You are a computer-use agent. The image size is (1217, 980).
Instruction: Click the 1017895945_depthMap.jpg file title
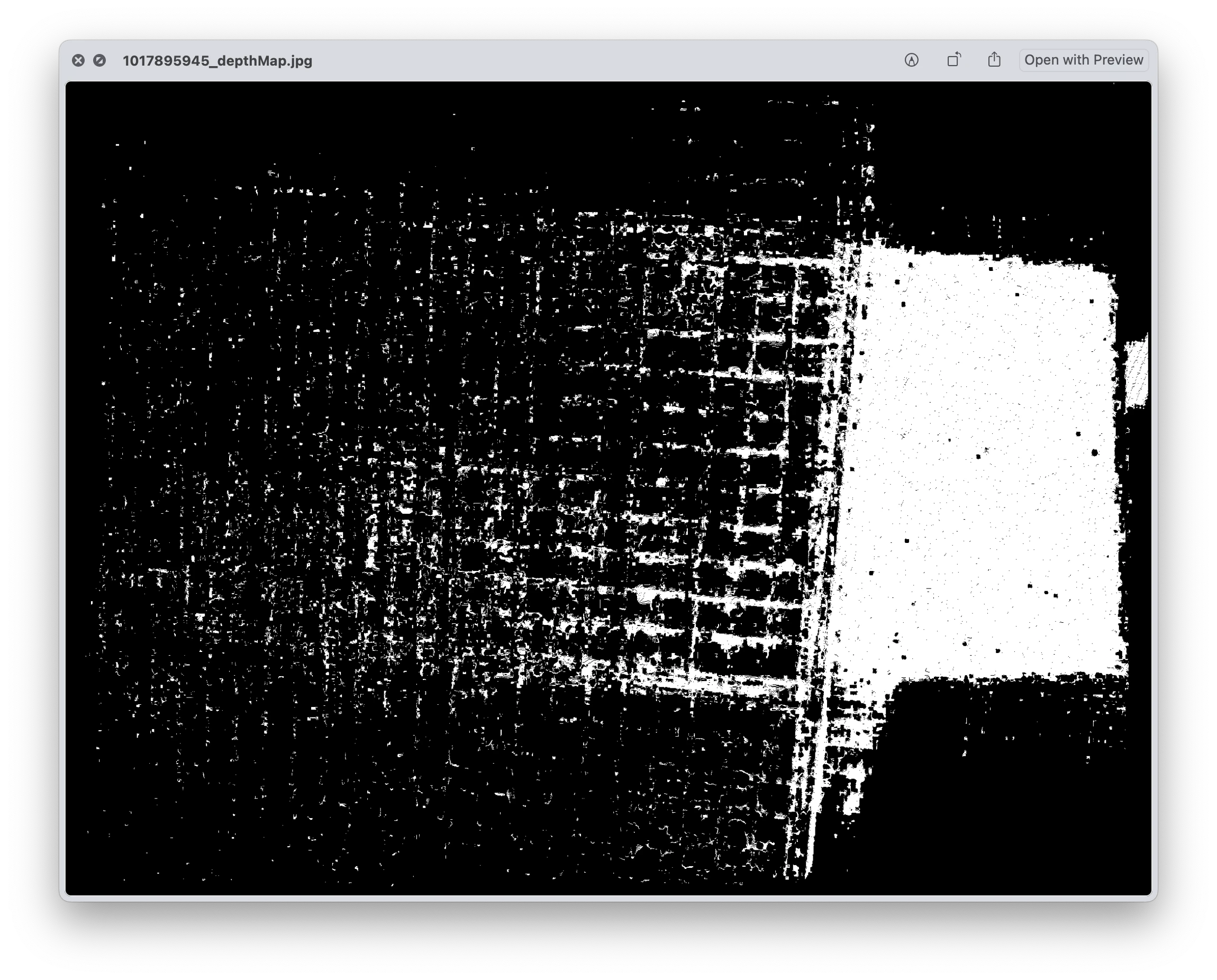point(217,61)
